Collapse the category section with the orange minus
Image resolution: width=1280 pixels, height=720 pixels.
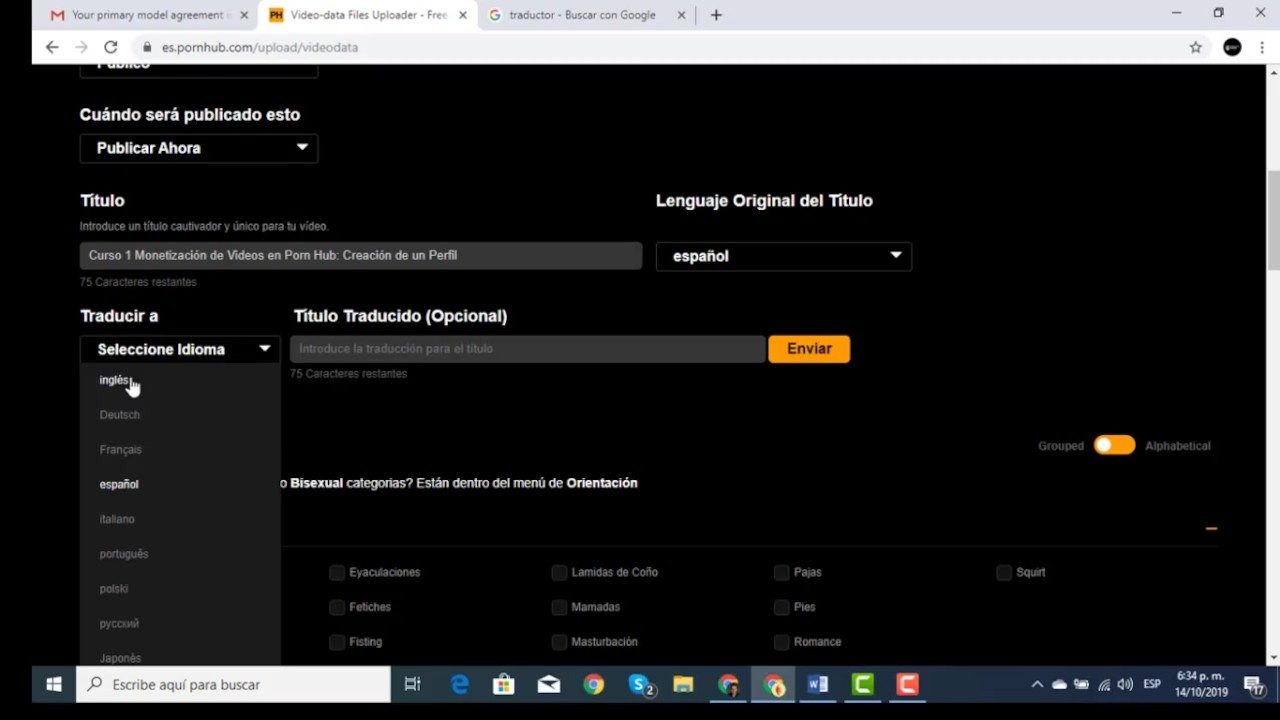1211,528
